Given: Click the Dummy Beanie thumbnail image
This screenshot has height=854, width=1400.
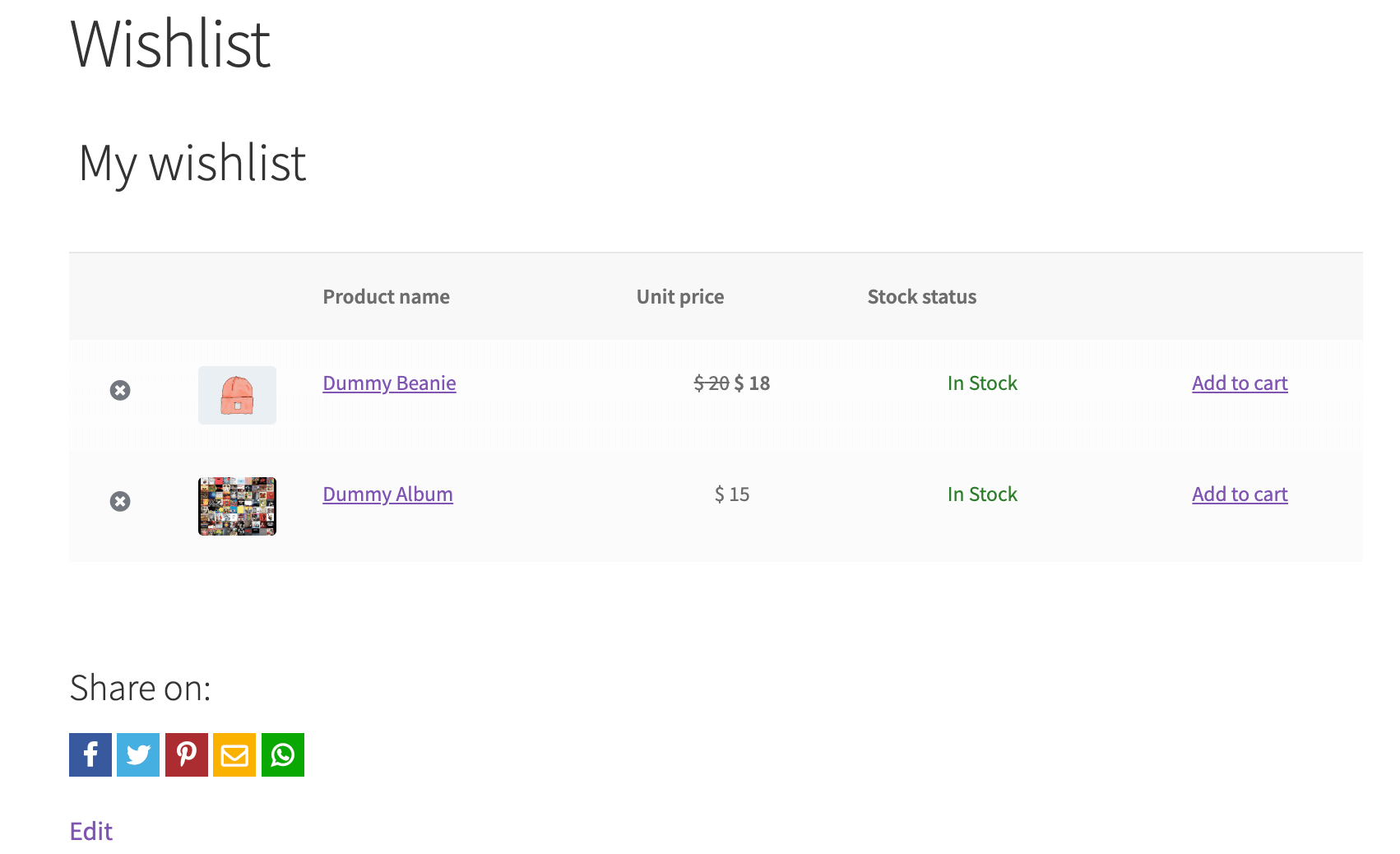Looking at the screenshot, I should pyautogui.click(x=237, y=395).
